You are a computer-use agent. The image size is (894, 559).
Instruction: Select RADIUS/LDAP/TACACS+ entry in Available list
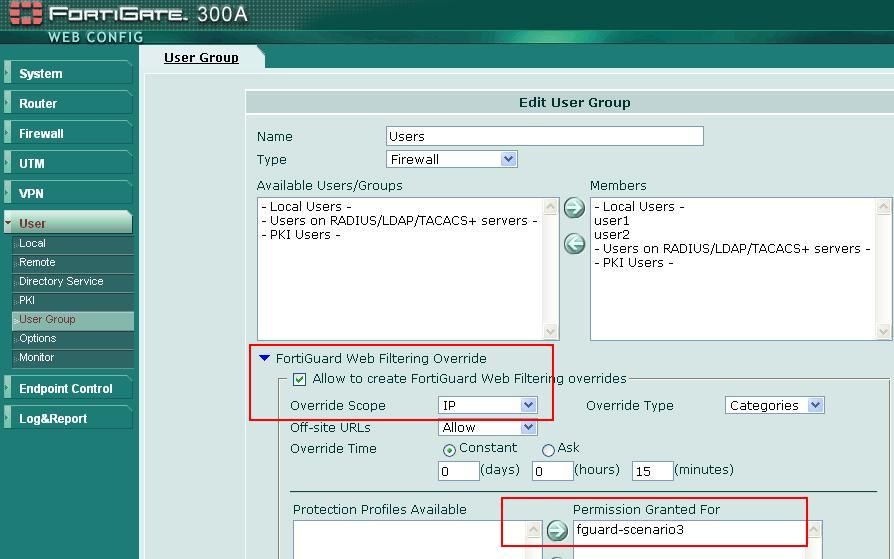tap(399, 221)
